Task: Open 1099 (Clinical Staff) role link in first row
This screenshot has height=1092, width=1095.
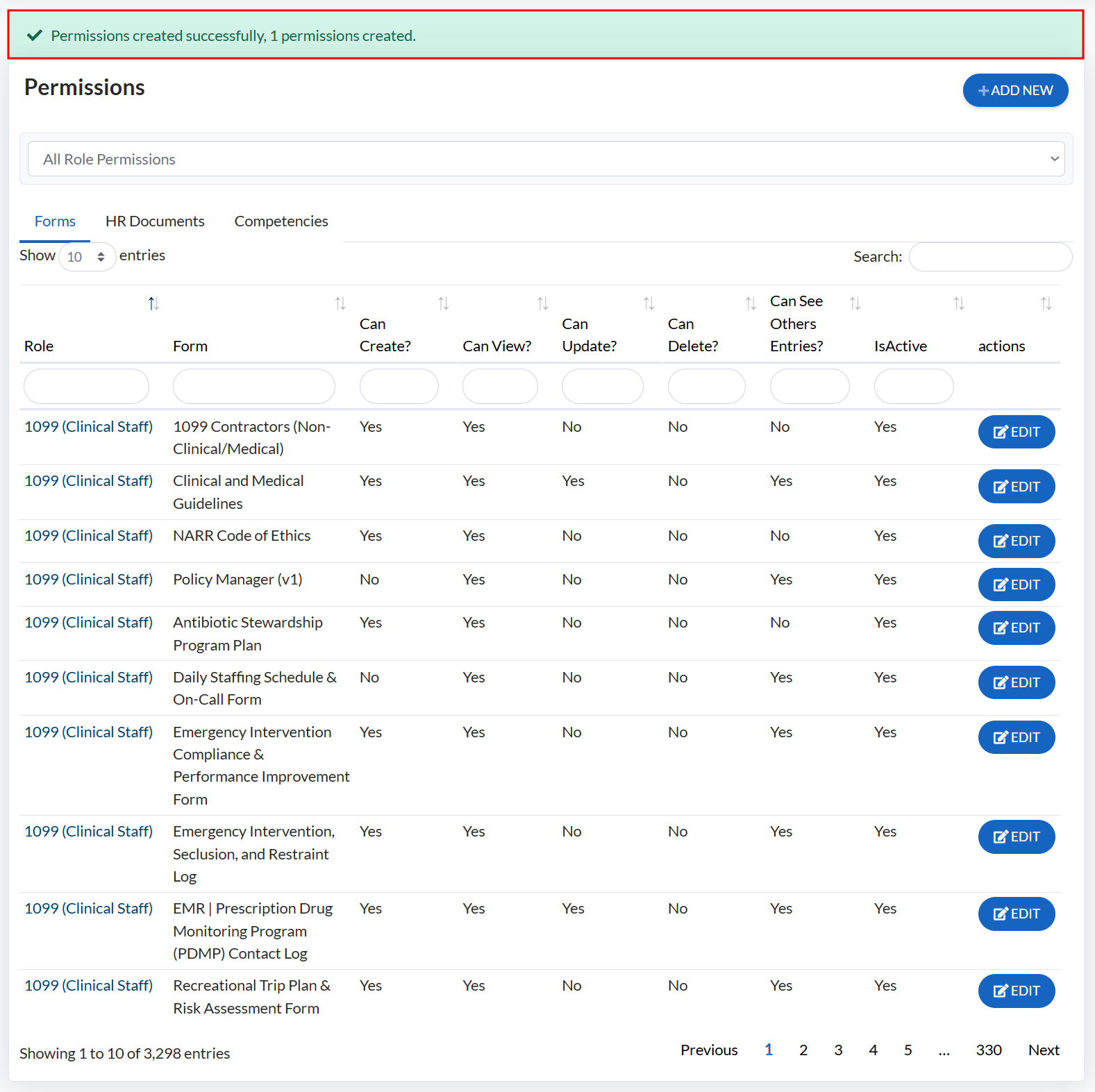Action: [88, 426]
